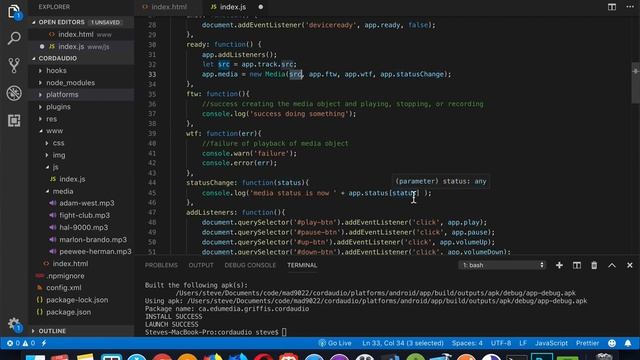
Task: Click Prettier in the status bar
Action: click(587, 343)
